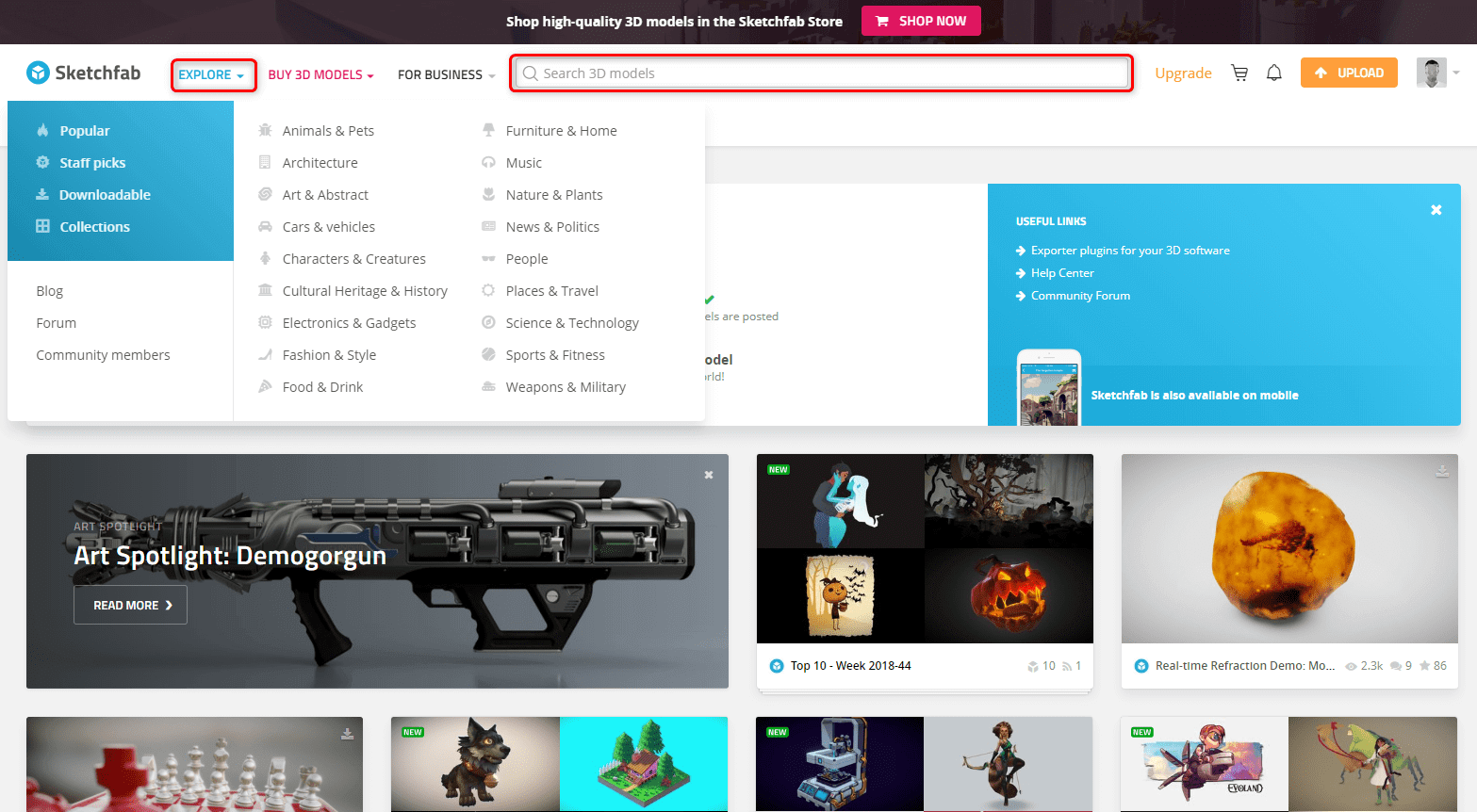The width and height of the screenshot is (1477, 812).
Task: Open the Forum link
Action: coord(57,323)
